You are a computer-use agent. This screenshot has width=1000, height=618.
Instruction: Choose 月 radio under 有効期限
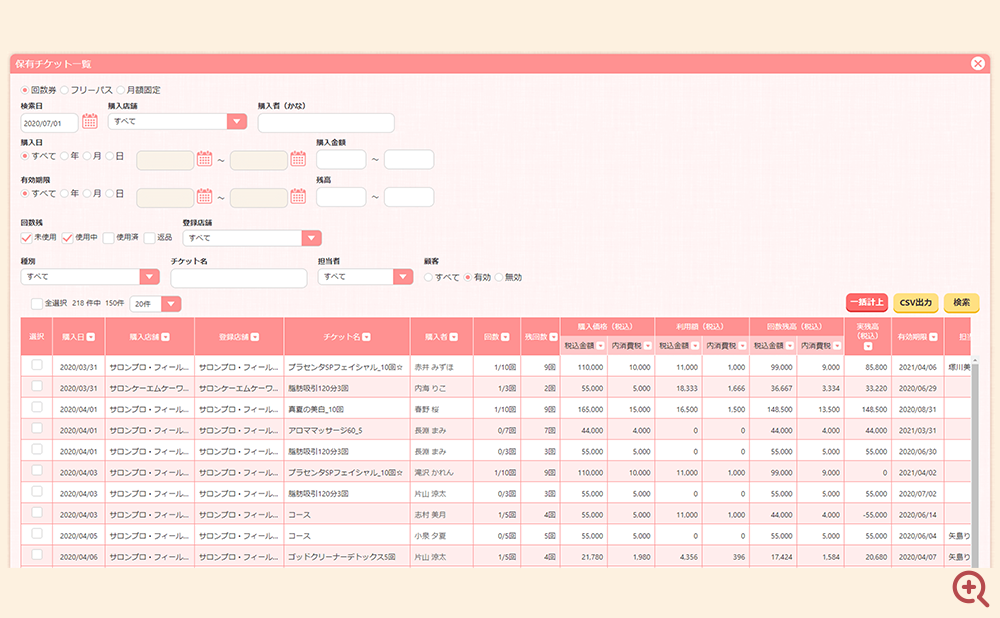87,193
